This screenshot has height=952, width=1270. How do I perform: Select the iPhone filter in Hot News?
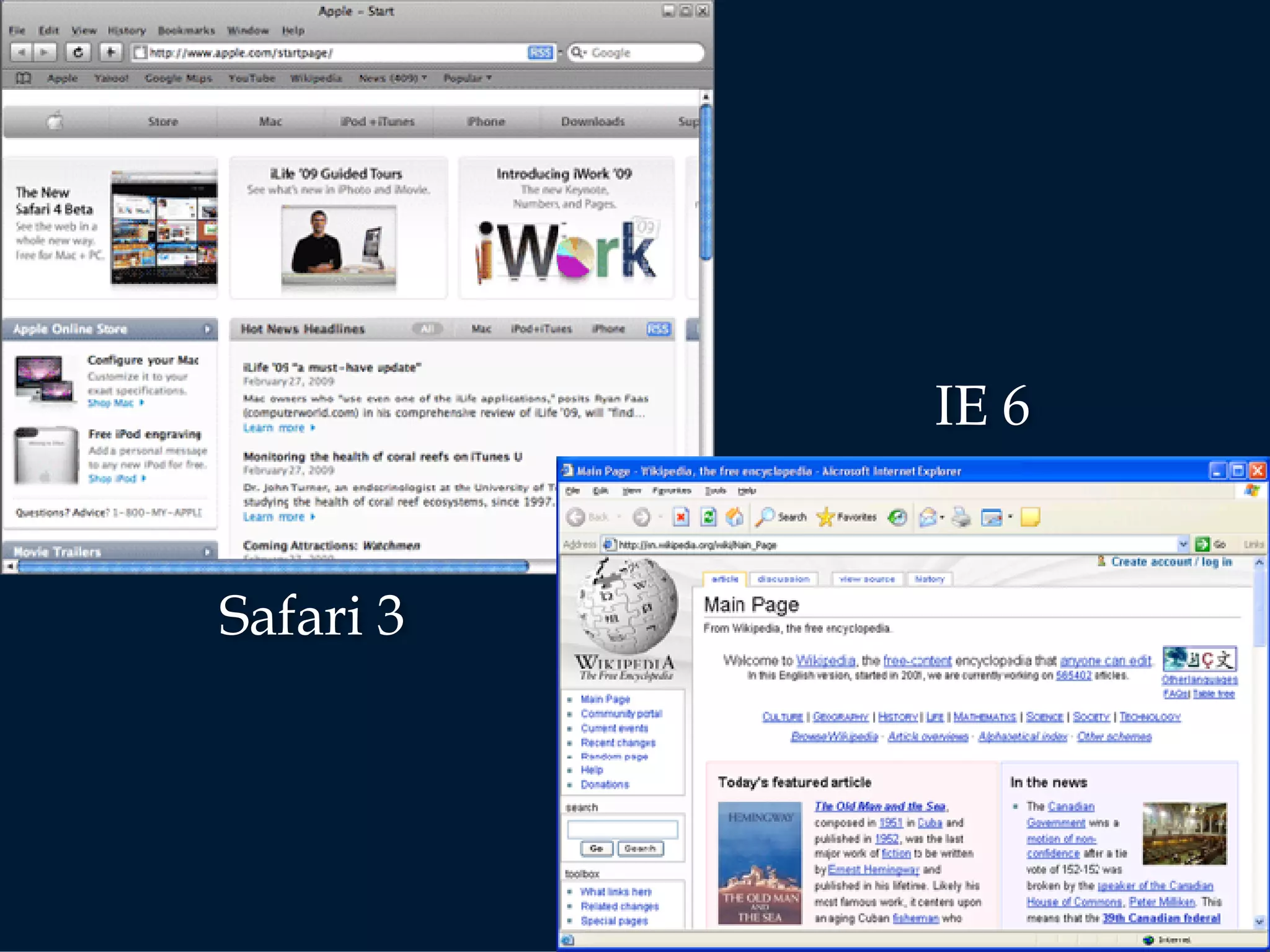(608, 328)
